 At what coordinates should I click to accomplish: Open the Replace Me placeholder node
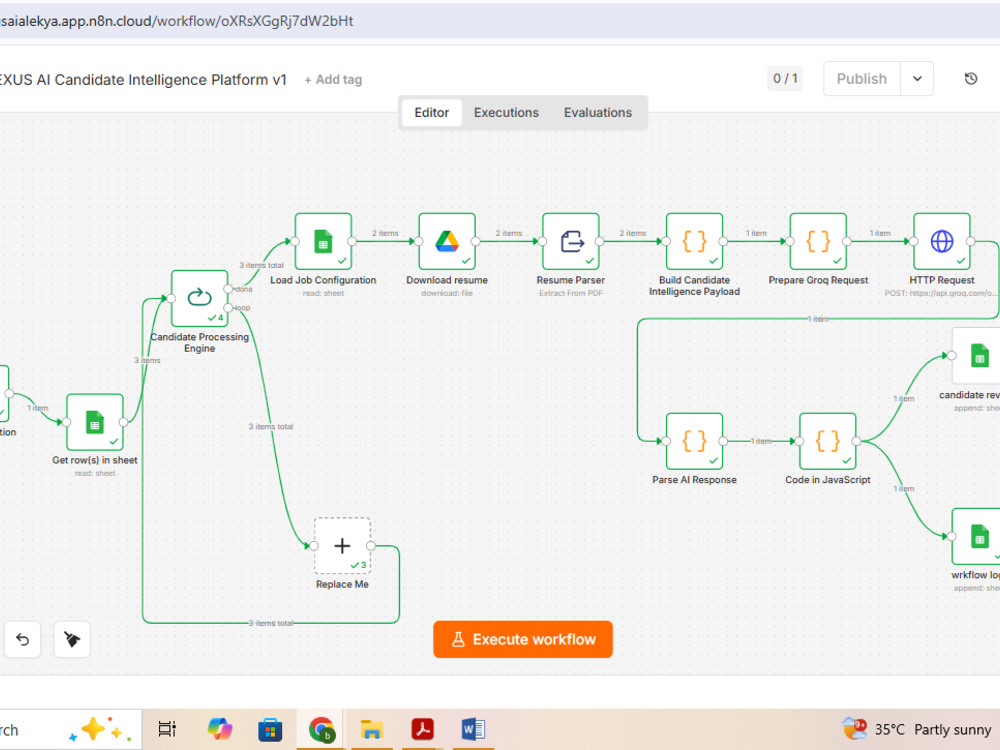click(x=342, y=546)
